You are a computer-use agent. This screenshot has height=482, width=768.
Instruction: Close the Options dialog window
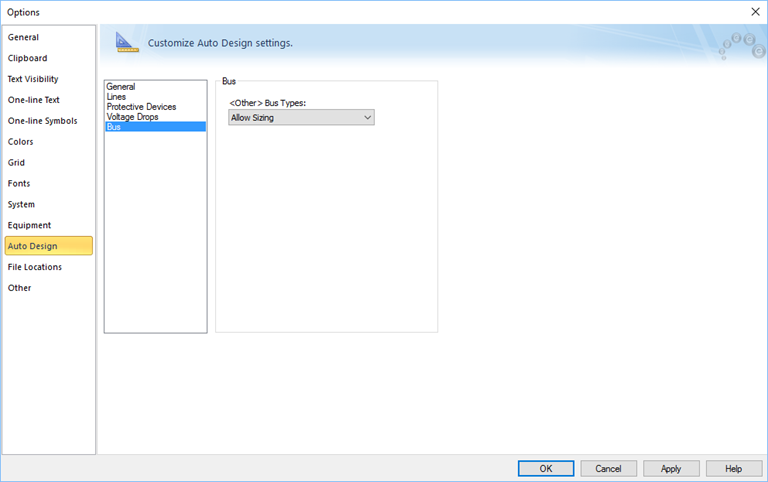point(754,11)
